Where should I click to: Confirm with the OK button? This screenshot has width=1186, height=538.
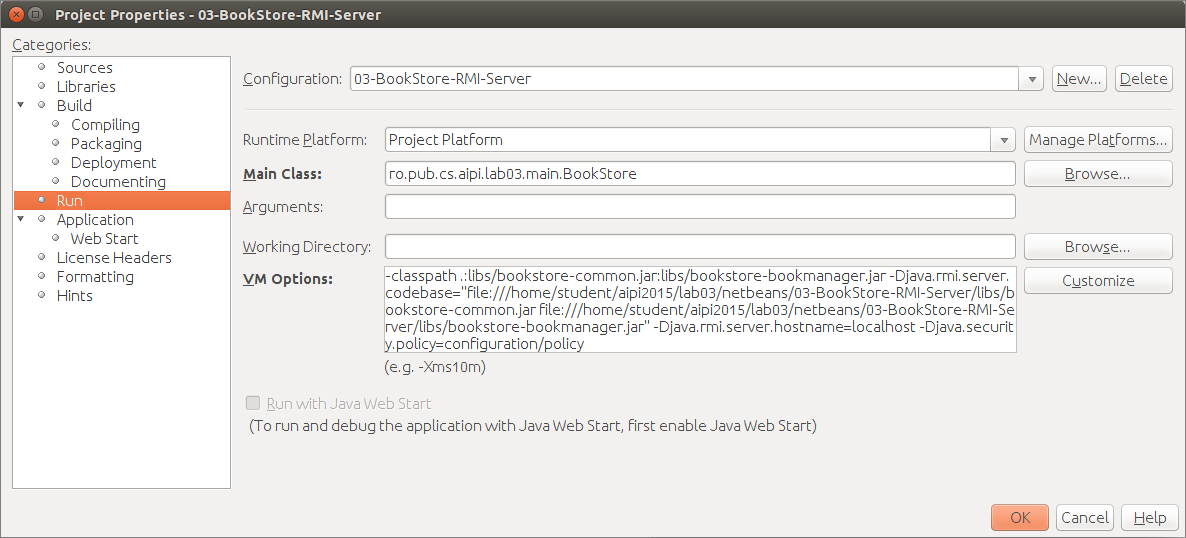1020,518
